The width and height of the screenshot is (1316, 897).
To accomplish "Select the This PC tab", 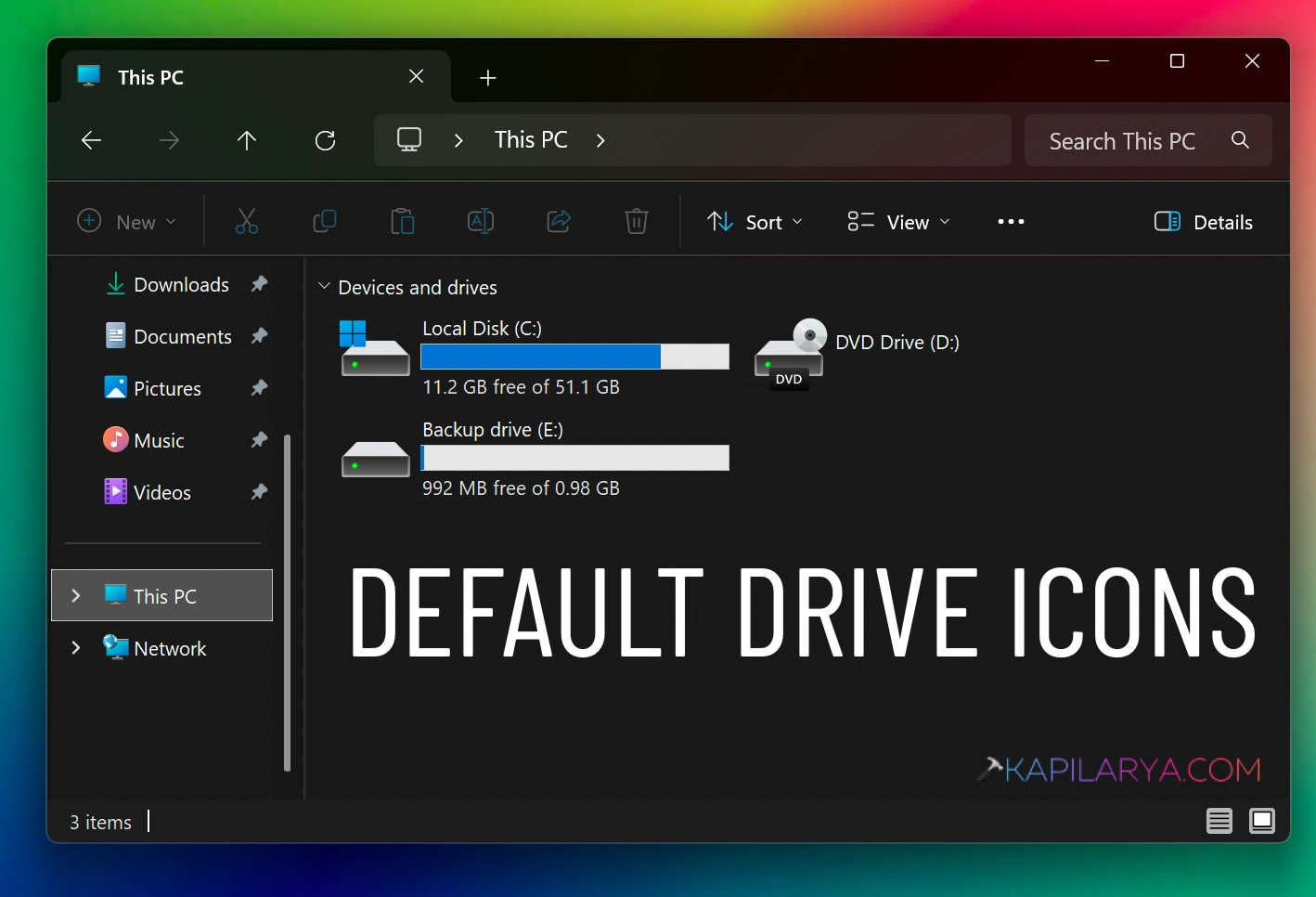I will (x=255, y=77).
